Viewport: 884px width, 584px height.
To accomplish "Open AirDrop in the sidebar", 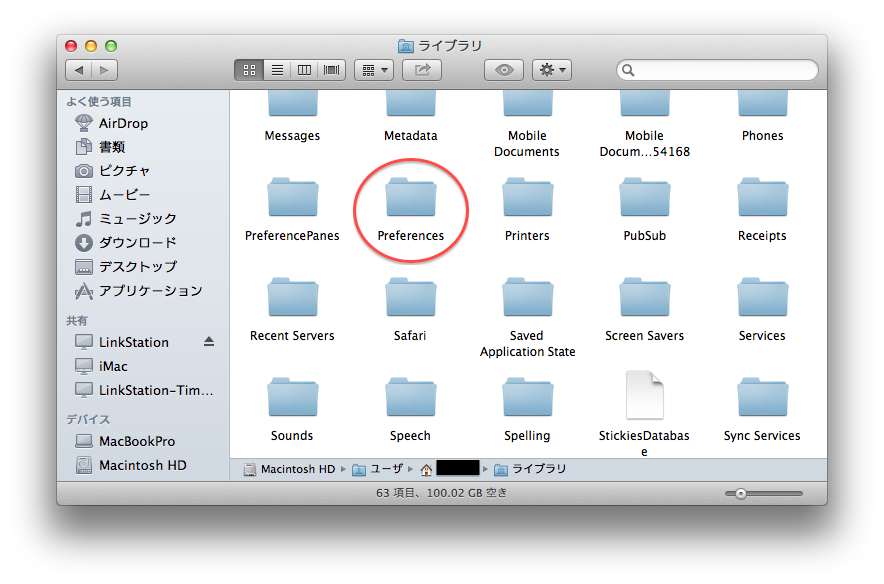I will tap(122, 123).
